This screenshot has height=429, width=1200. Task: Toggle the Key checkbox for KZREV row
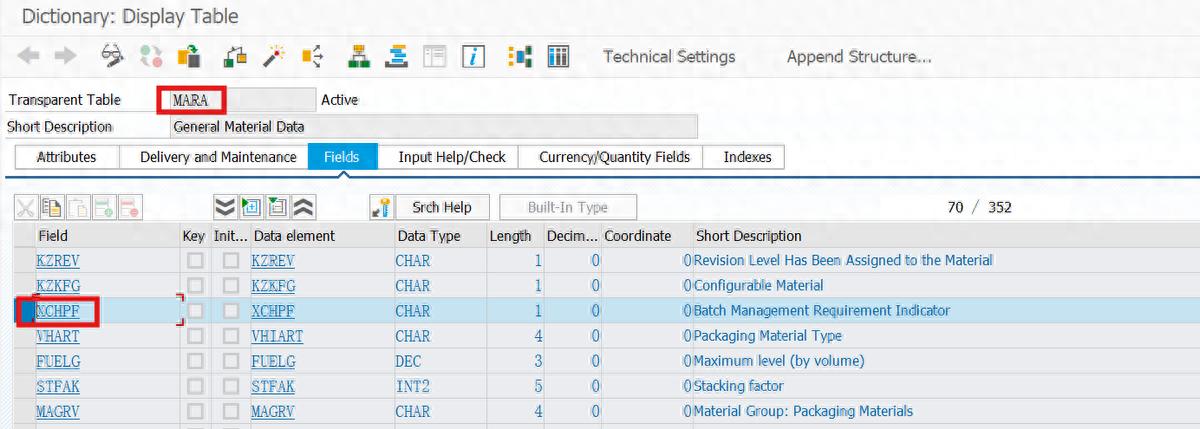(195, 261)
